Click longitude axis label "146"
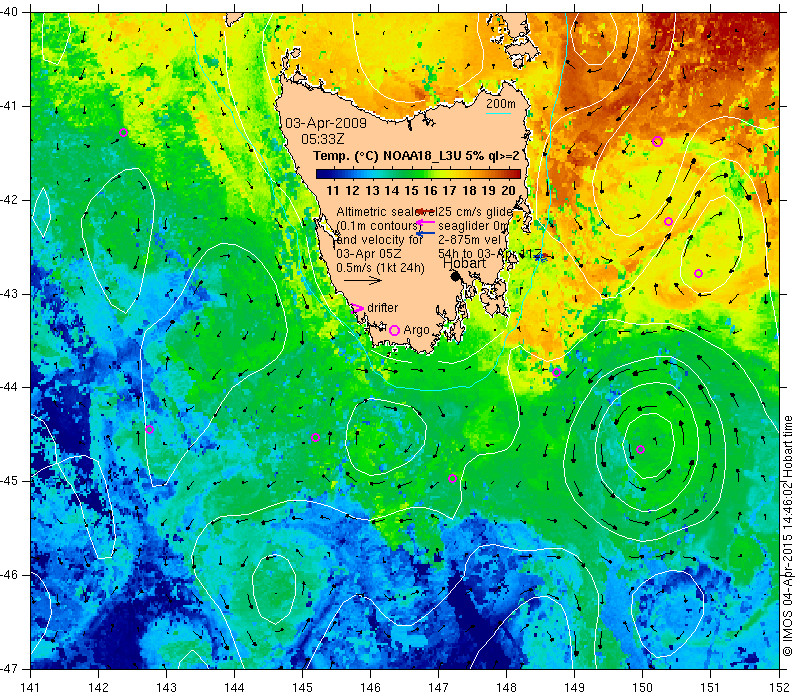This screenshot has height=700, width=800. pos(370,687)
